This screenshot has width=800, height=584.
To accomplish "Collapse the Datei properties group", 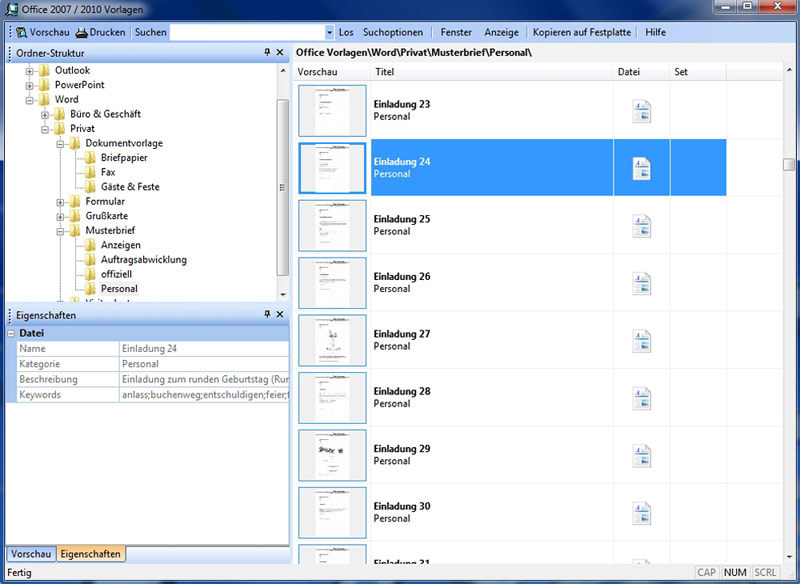I will click(11, 333).
